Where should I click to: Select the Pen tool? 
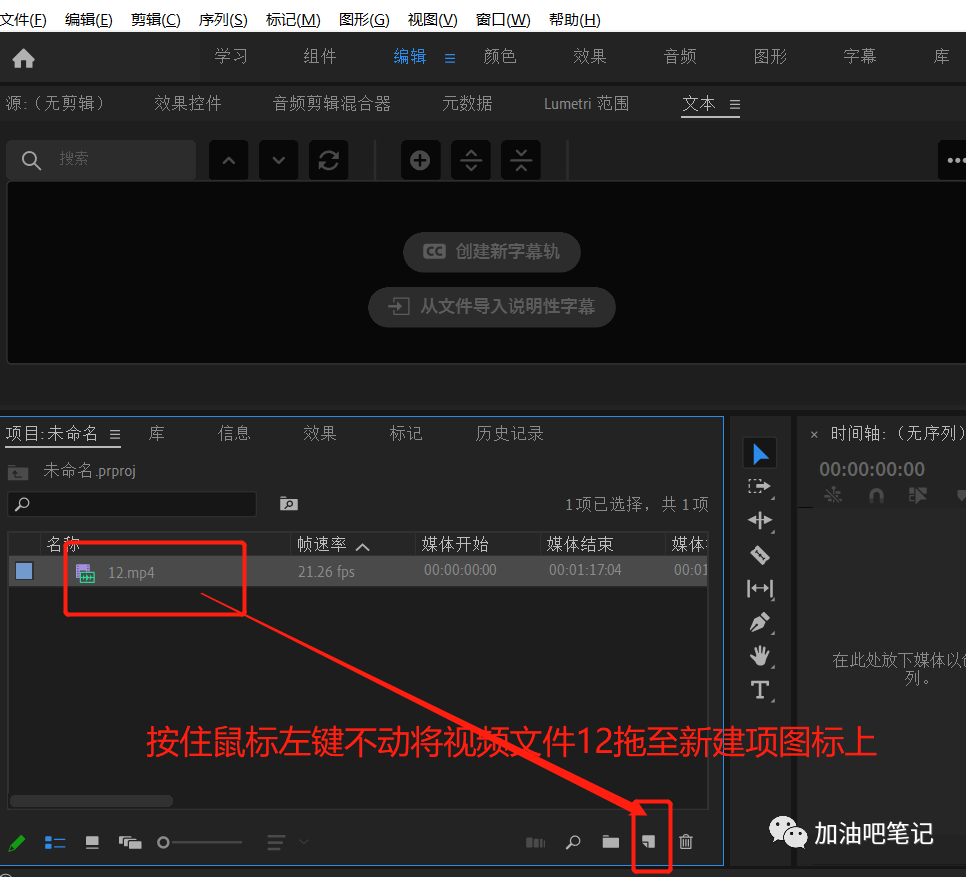760,623
